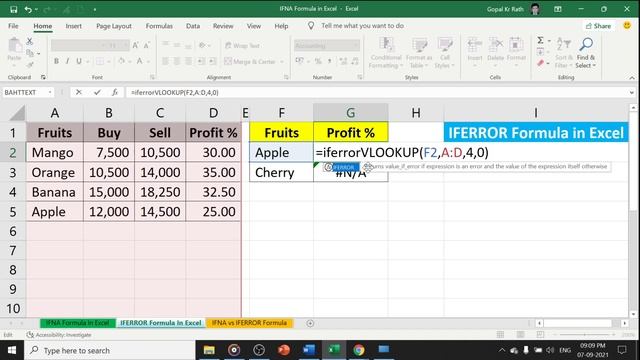Open the Number format dialog launcher
This screenshot has height=360, width=640.
tap(360, 77)
